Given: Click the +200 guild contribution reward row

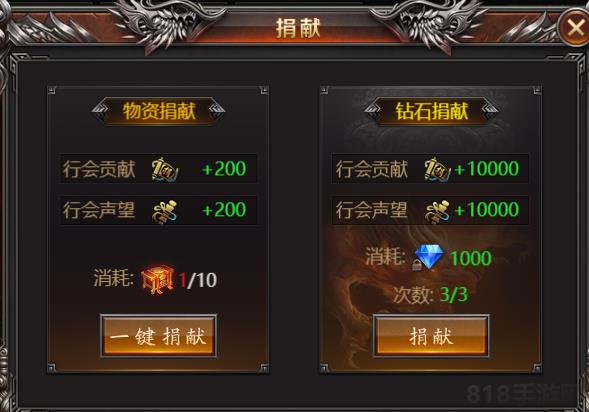Looking at the screenshot, I should pyautogui.click(x=159, y=169).
